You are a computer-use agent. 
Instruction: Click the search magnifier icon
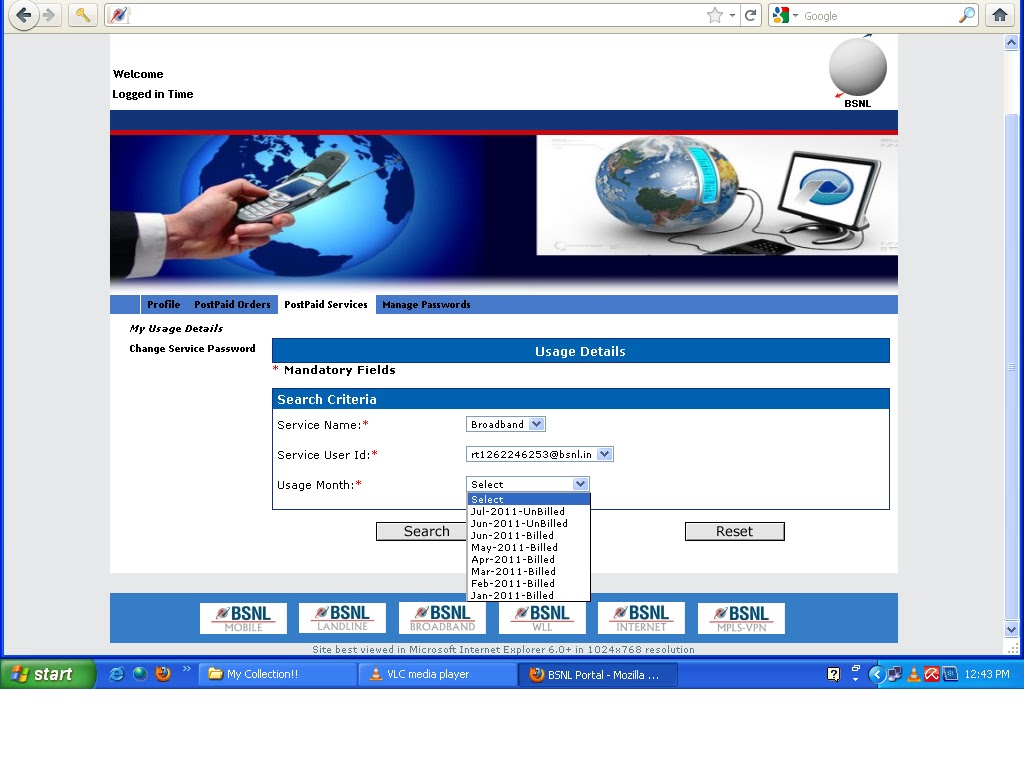pos(967,15)
